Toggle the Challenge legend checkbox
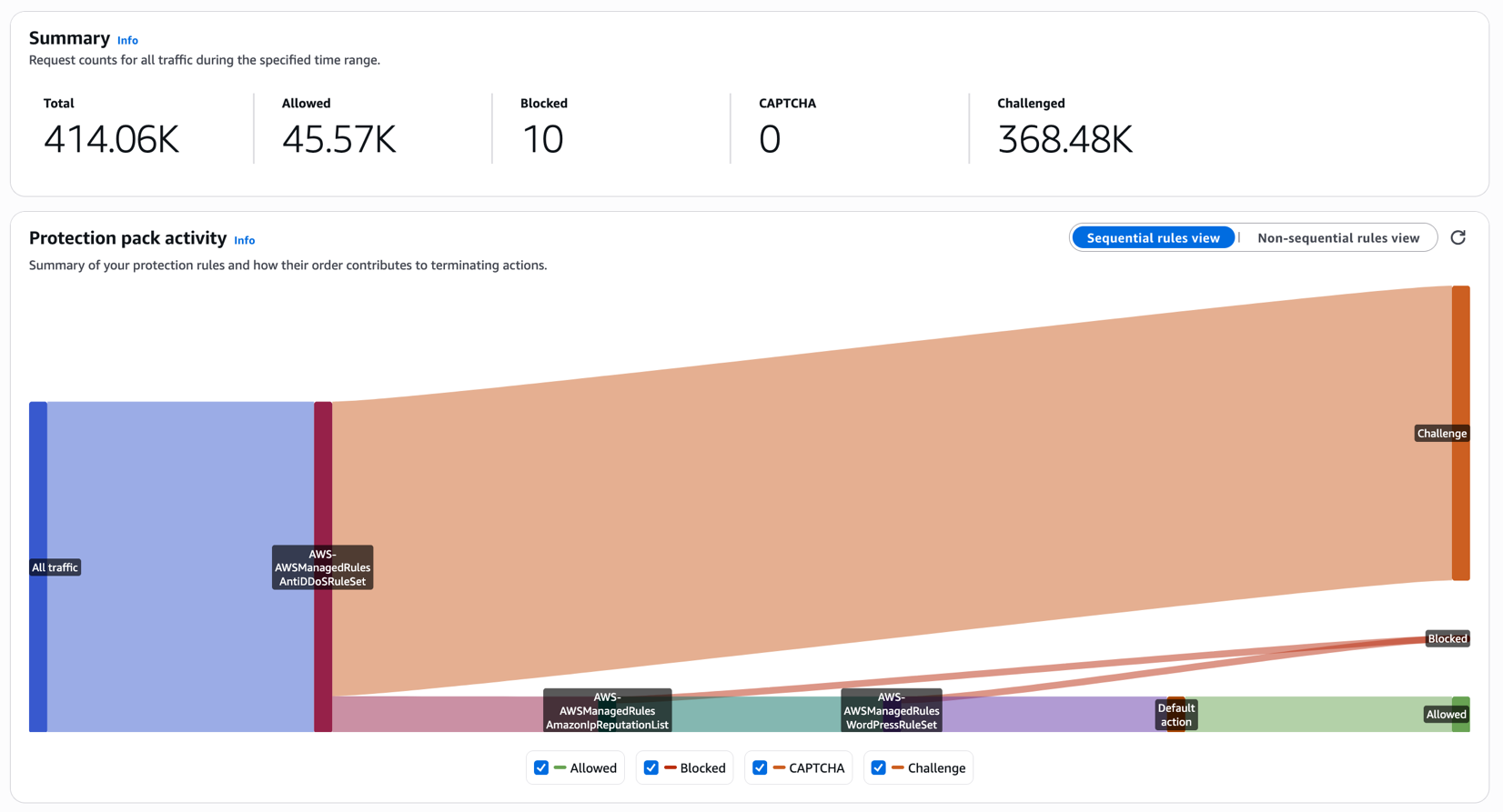1503x812 pixels. click(878, 767)
